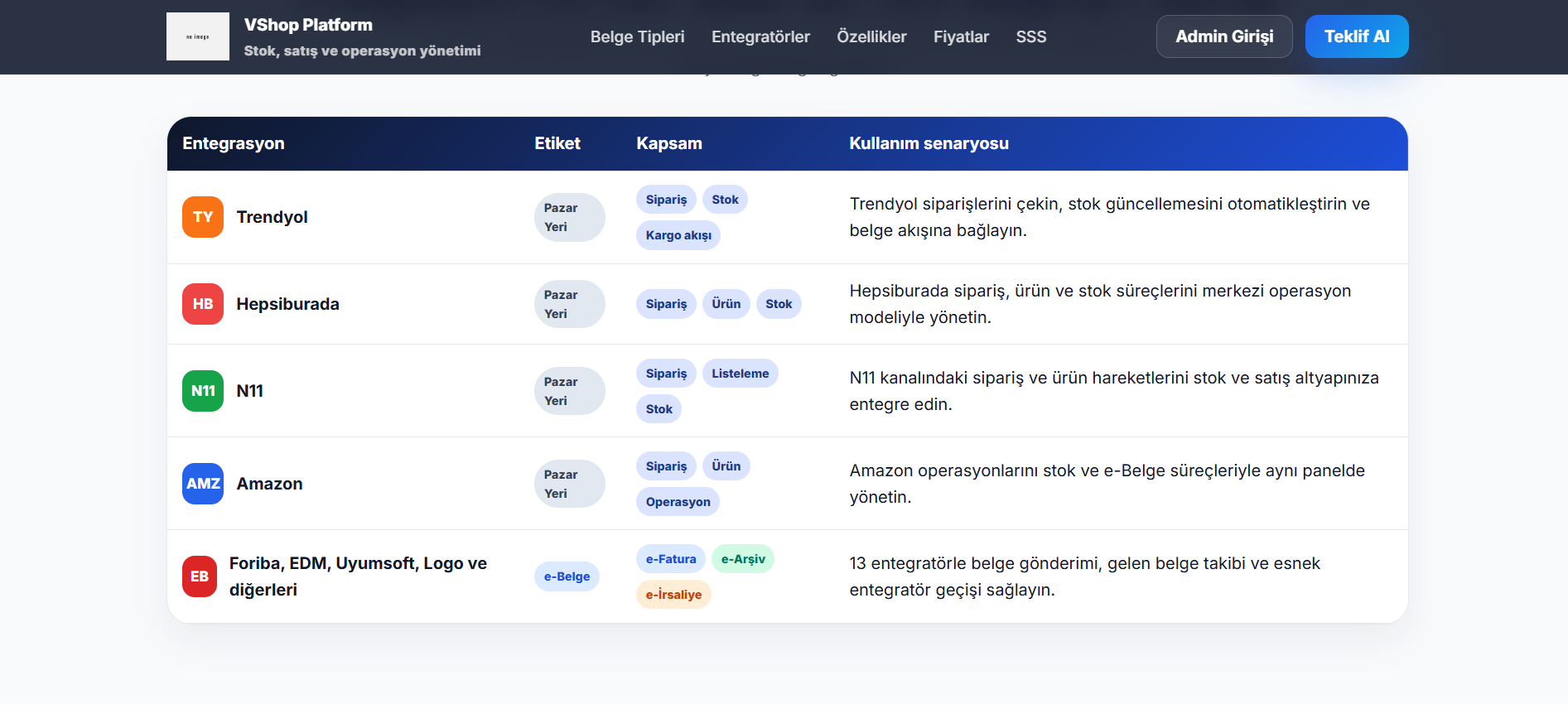Click the Operasyon chip

tap(678, 502)
